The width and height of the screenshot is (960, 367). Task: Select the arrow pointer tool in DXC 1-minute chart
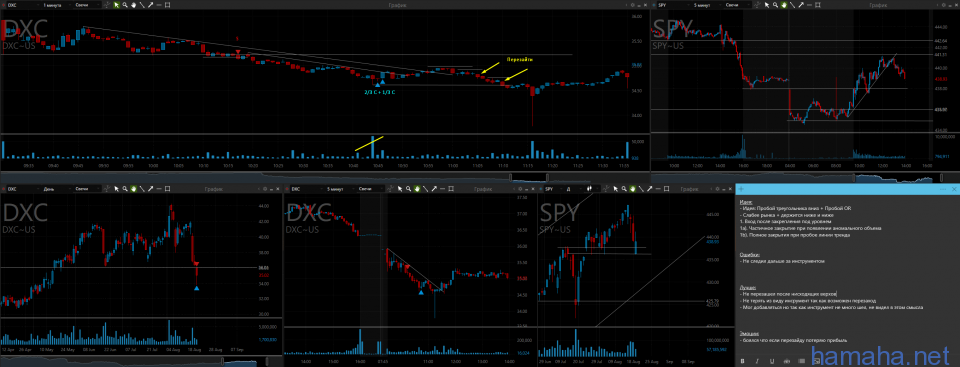click(116, 5)
